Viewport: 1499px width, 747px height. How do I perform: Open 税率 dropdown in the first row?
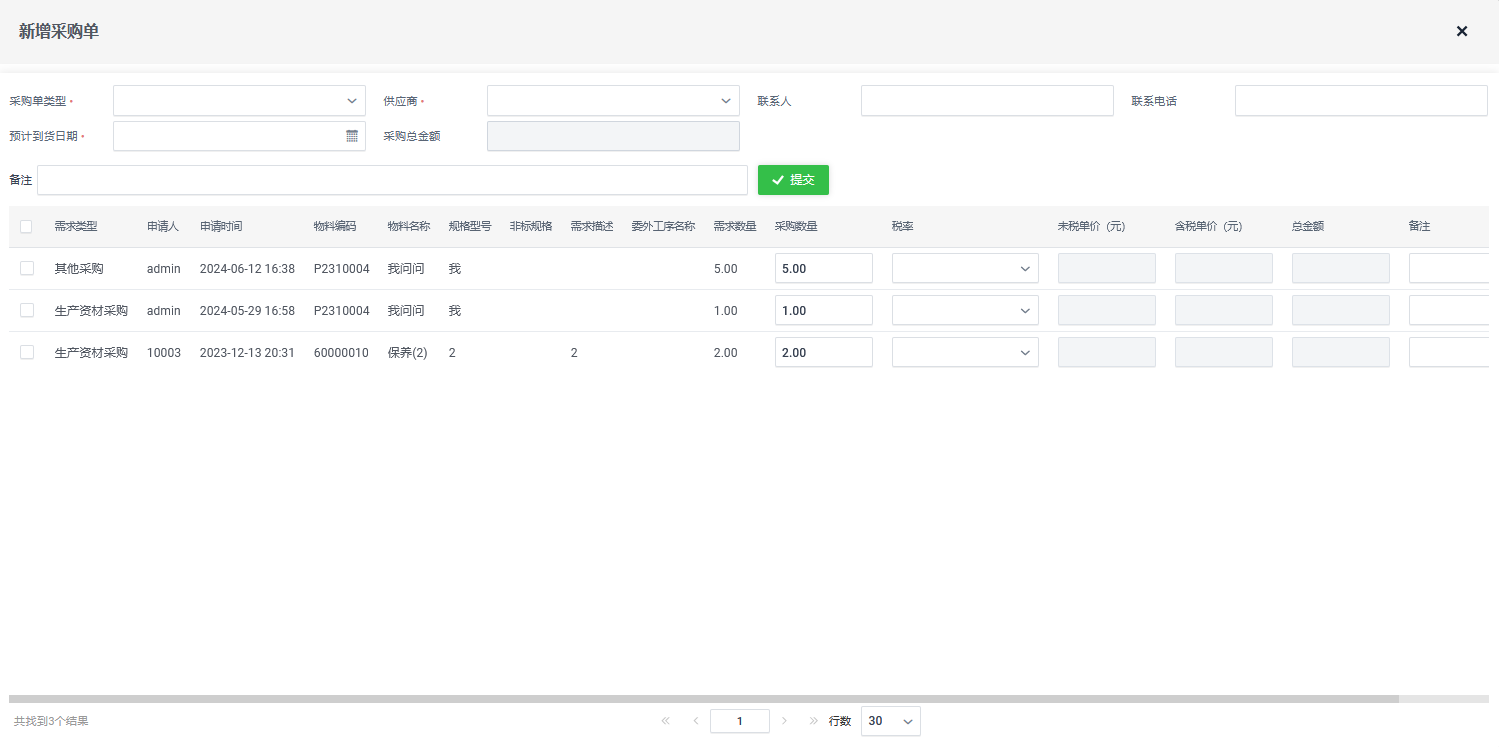coord(965,269)
